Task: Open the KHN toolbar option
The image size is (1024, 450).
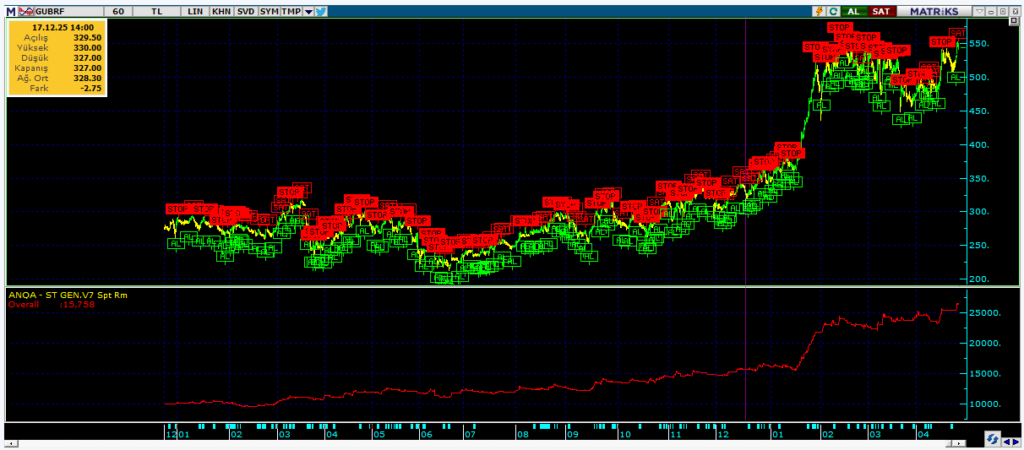Action: (x=221, y=12)
